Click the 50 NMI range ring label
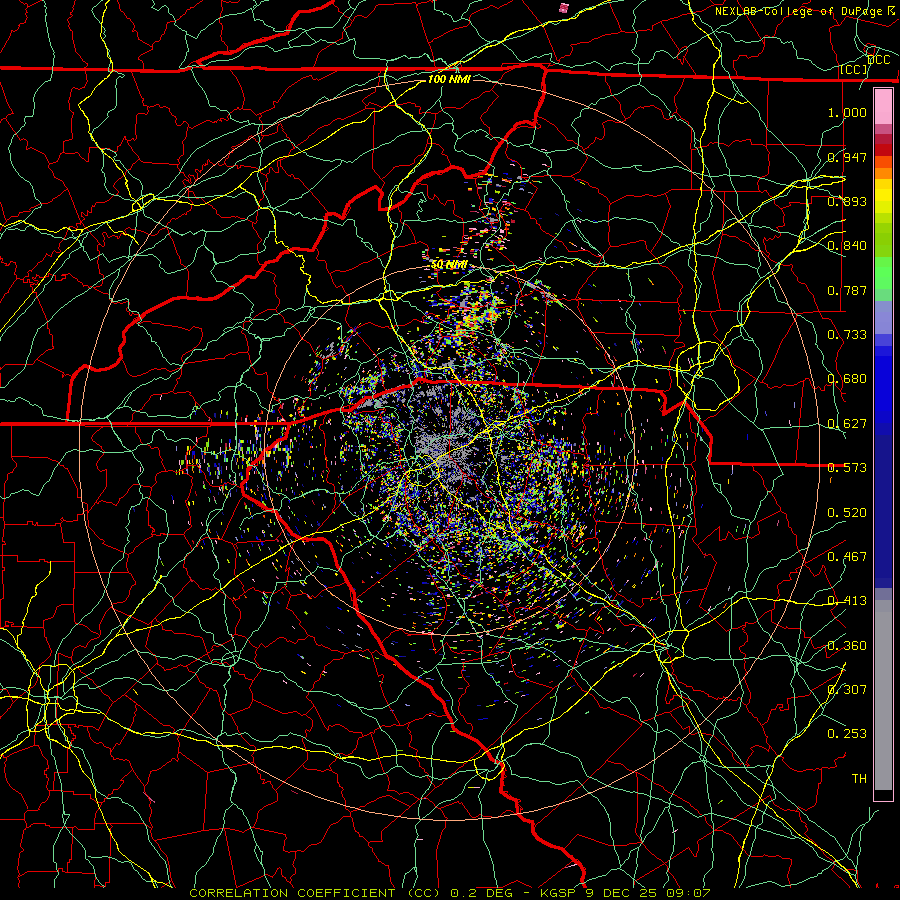The height and width of the screenshot is (900, 900). tap(449, 265)
